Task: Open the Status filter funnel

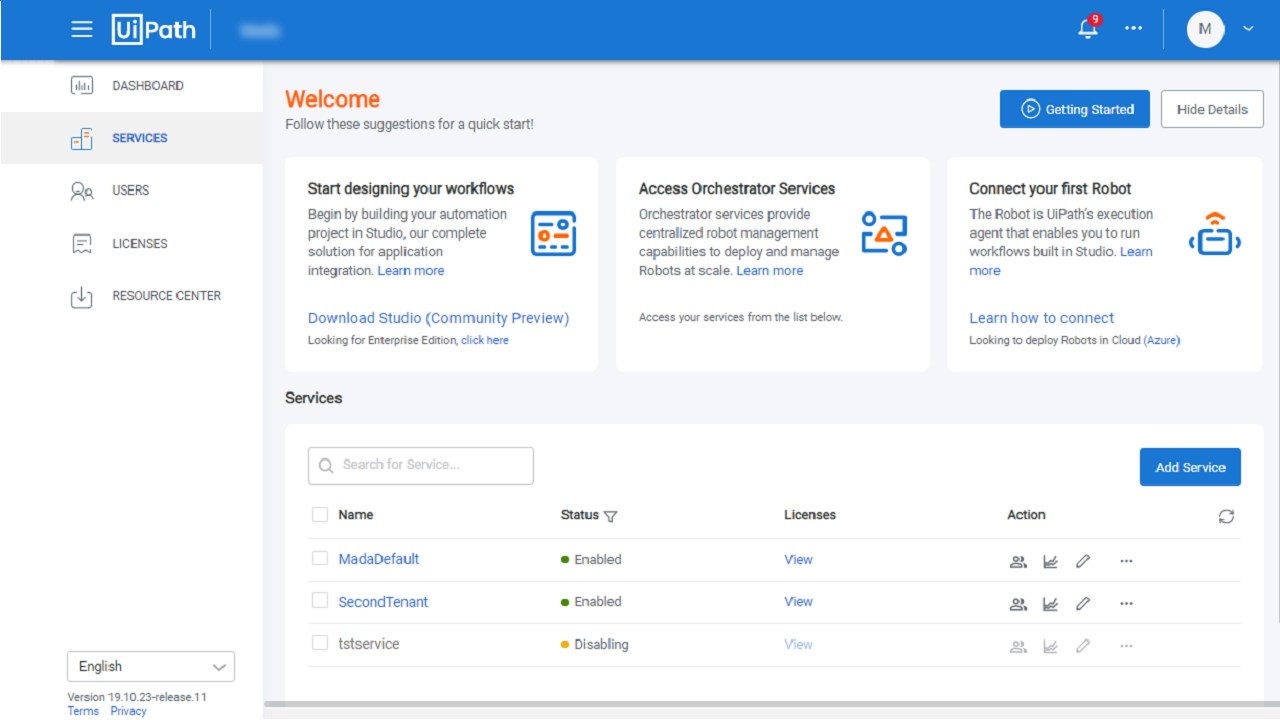Action: (x=611, y=516)
